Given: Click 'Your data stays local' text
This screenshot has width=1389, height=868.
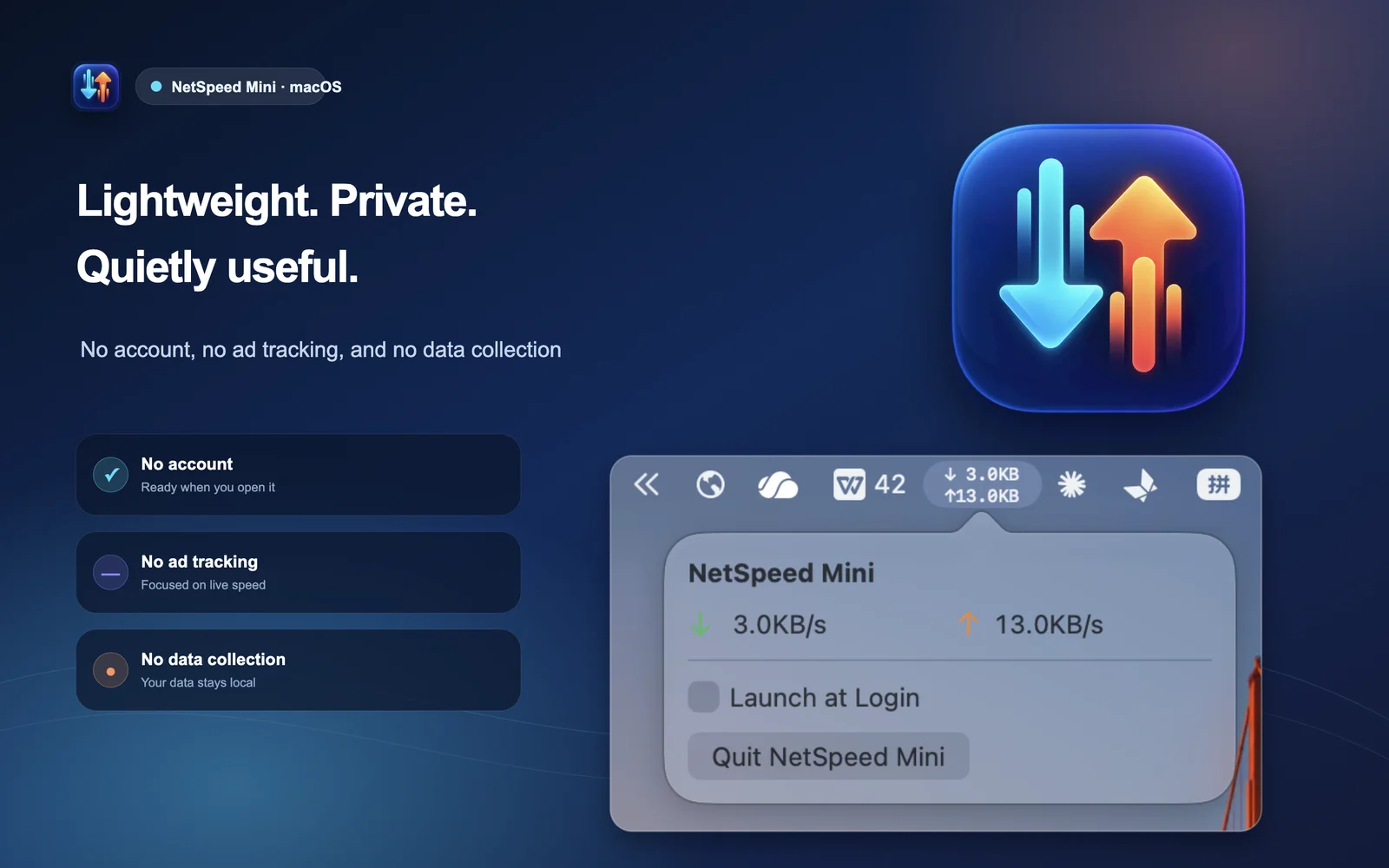Looking at the screenshot, I should pos(199,683).
